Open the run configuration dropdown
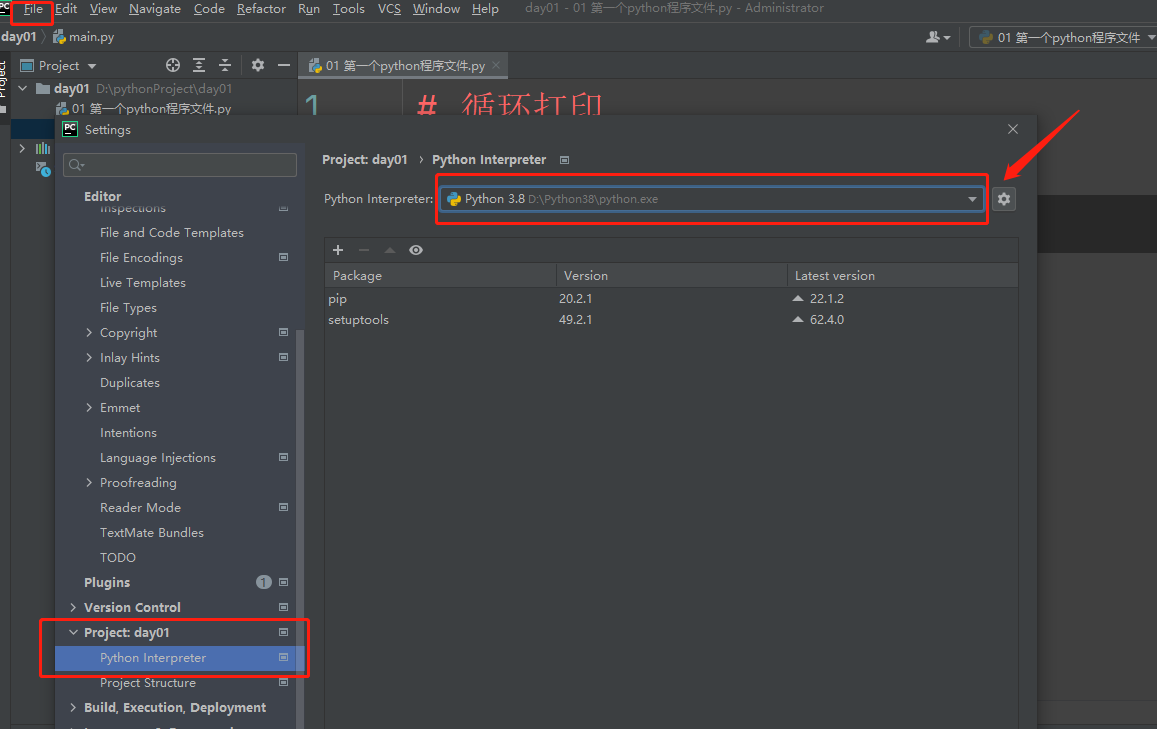 pyautogui.click(x=1066, y=37)
